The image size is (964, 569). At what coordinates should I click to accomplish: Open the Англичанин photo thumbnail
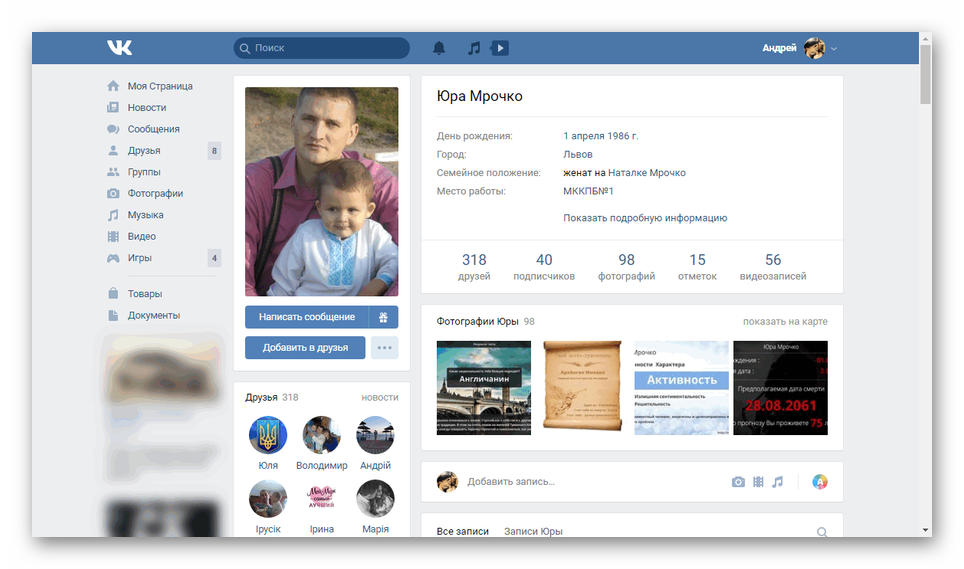(x=484, y=387)
